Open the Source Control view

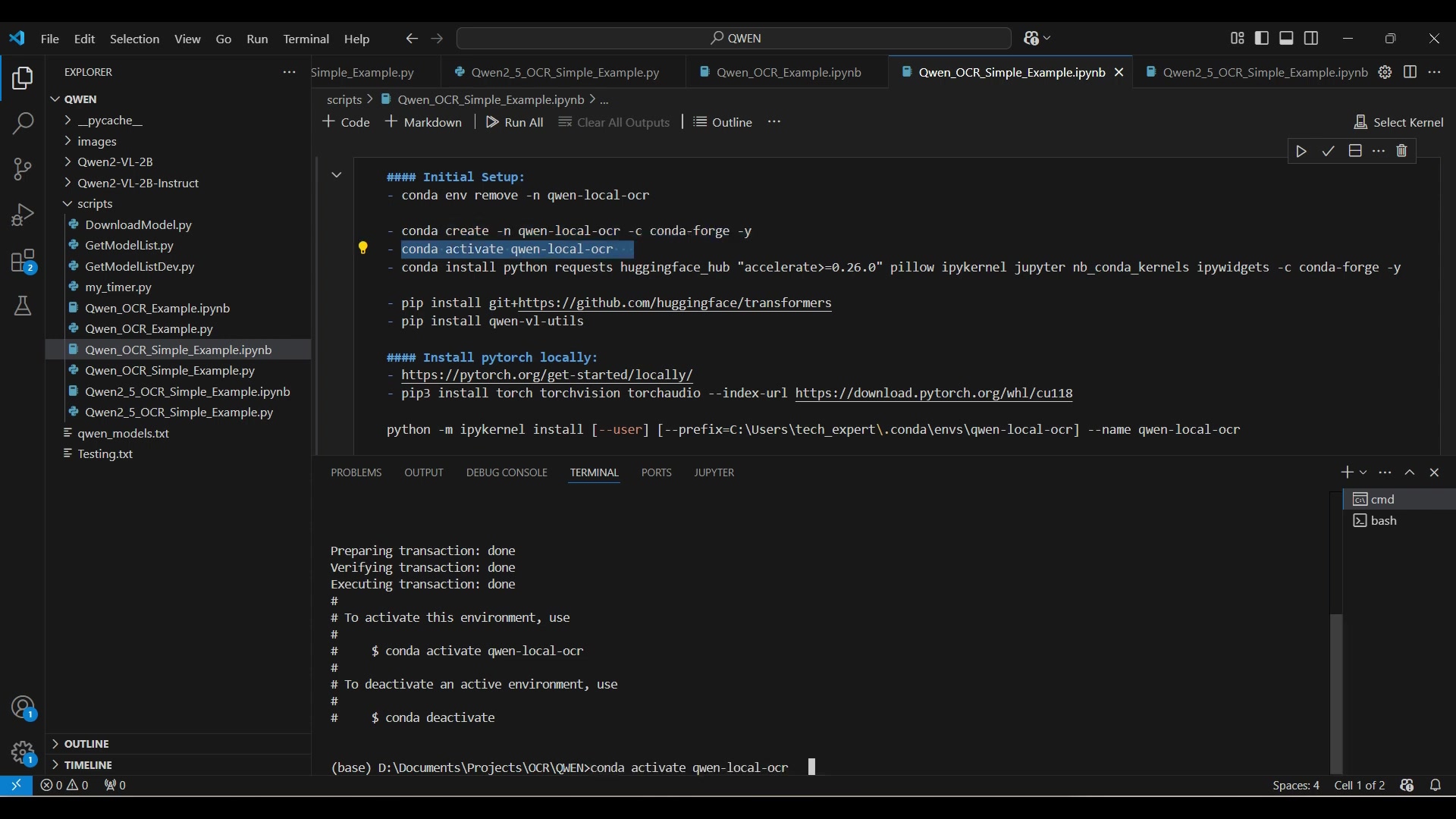coord(23,168)
